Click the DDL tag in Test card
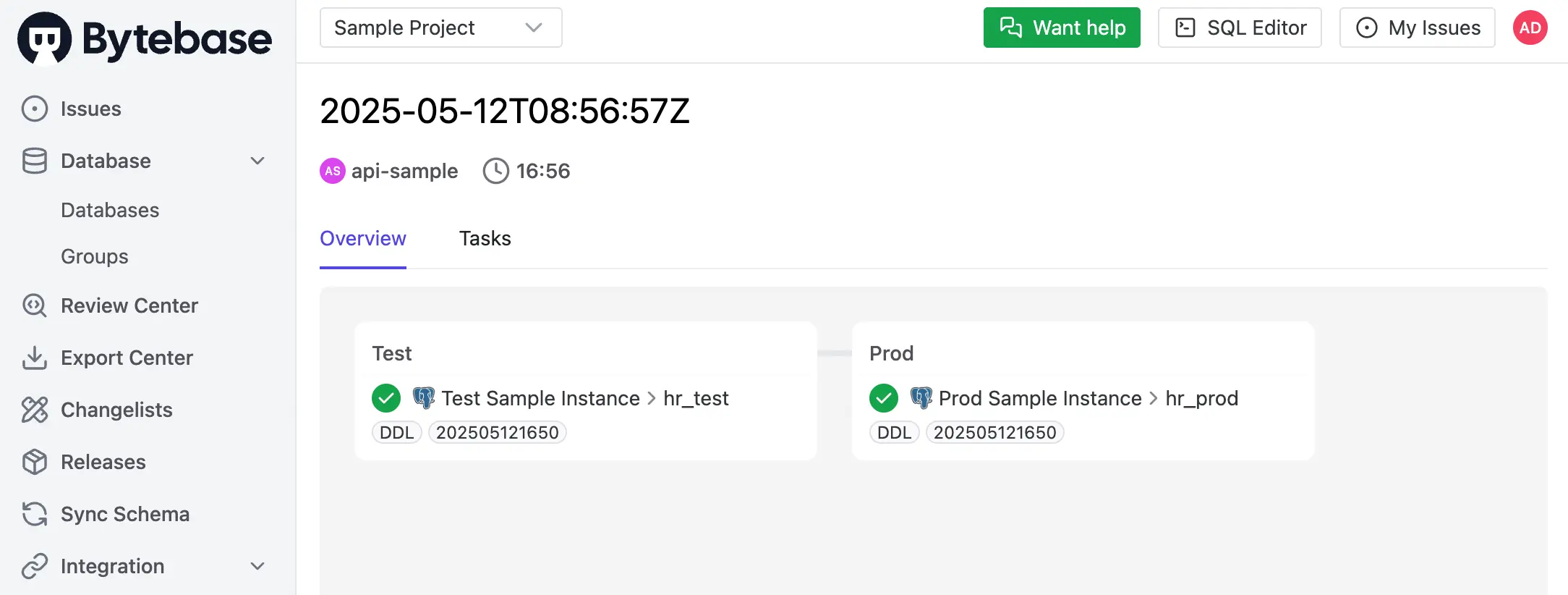The image size is (1568, 595). point(397,432)
